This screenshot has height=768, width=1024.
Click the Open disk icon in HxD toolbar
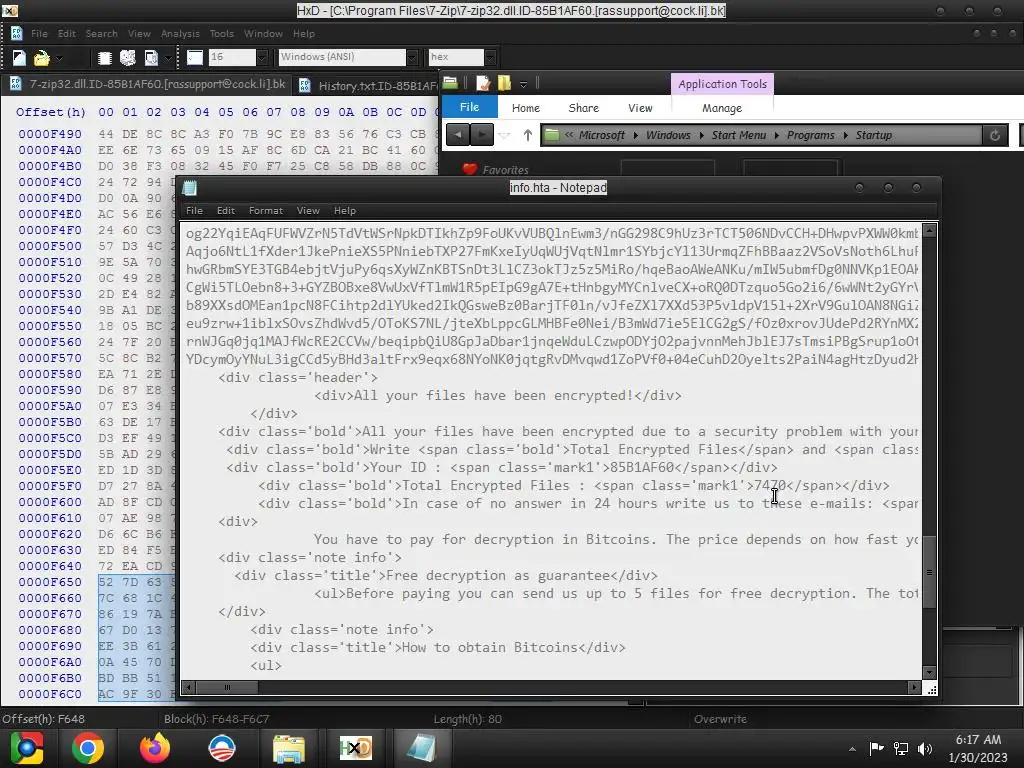pos(128,58)
